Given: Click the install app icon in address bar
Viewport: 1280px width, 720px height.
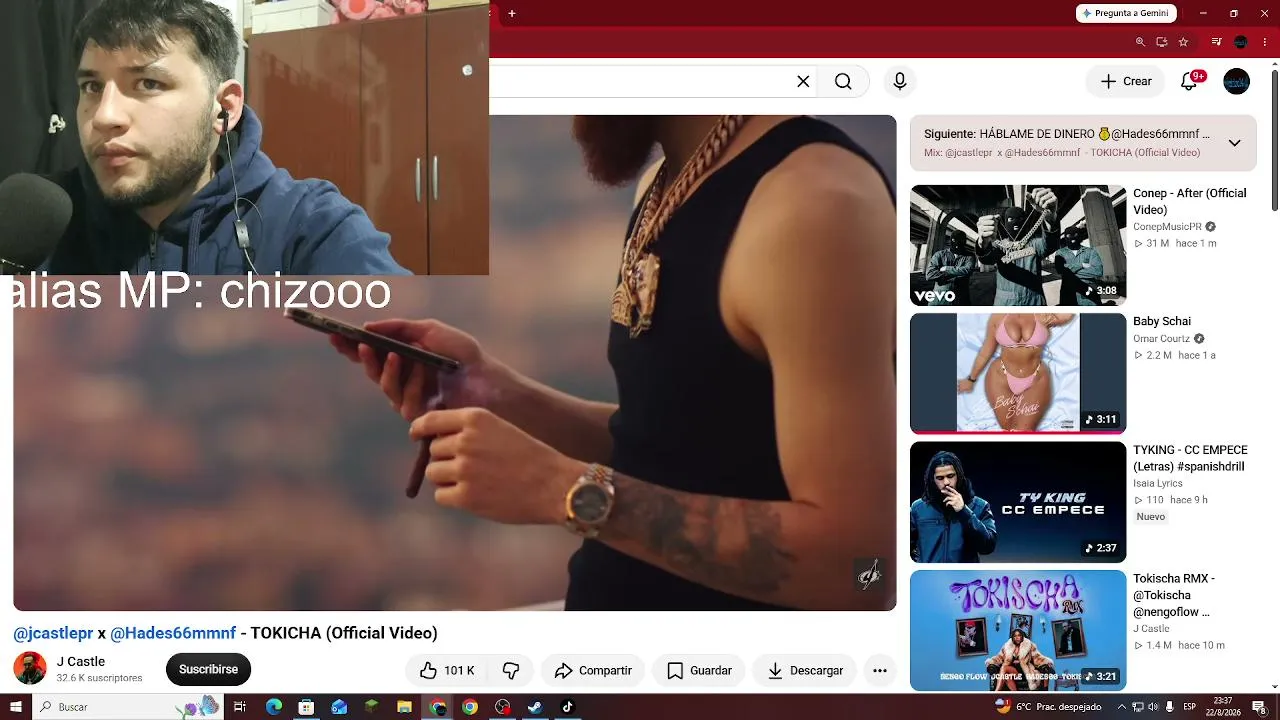Looking at the screenshot, I should pyautogui.click(x=1162, y=42).
